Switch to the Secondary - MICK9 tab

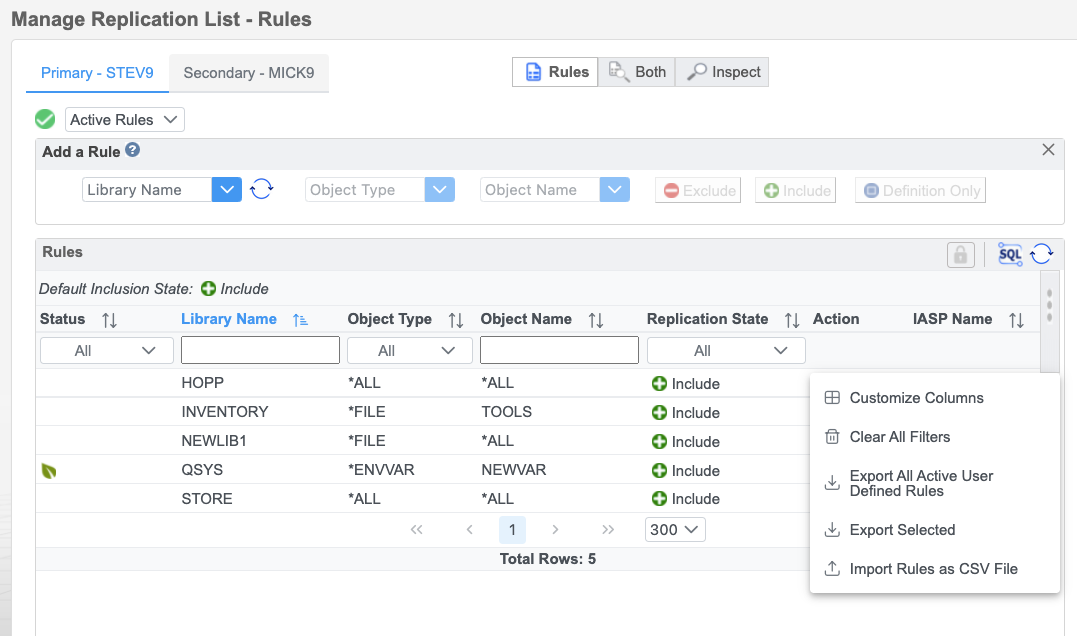(248, 73)
